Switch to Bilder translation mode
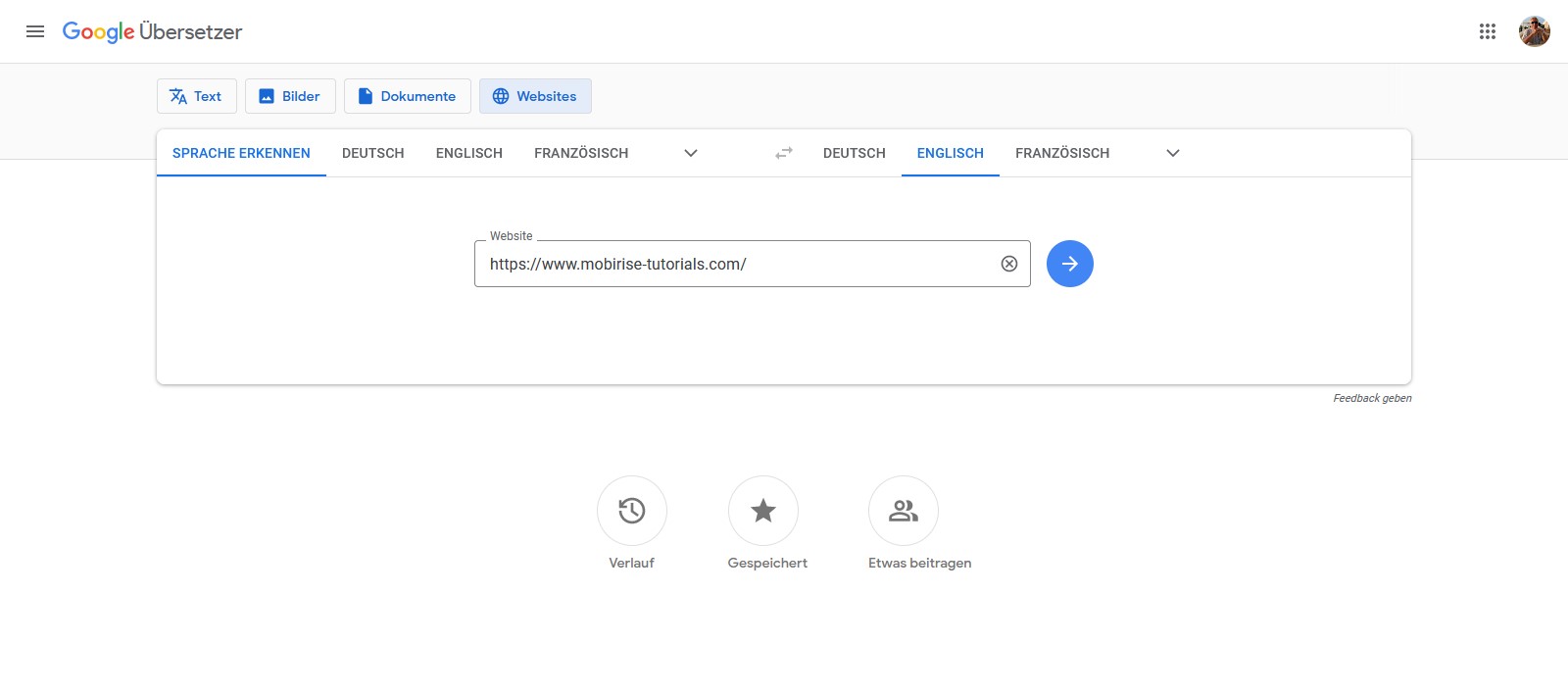The height and width of the screenshot is (693, 1568). (290, 96)
